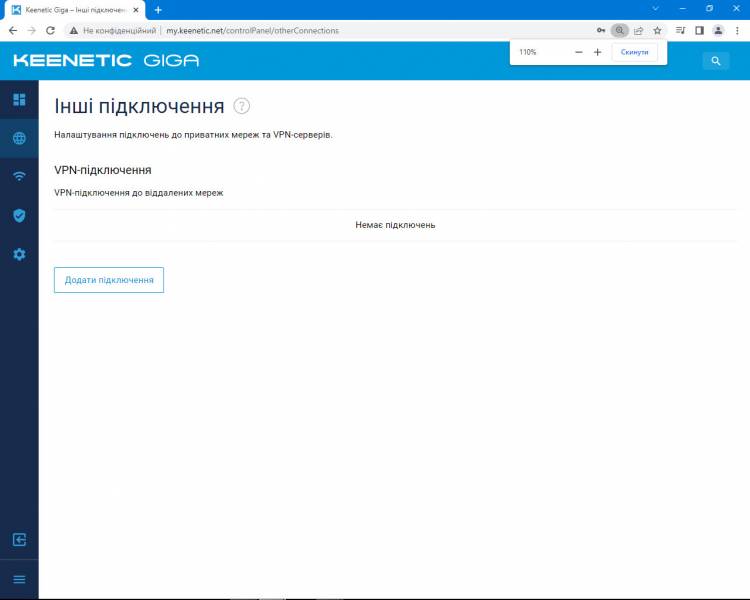Click the logout icon in sidebar
750x600 pixels.
[19, 540]
